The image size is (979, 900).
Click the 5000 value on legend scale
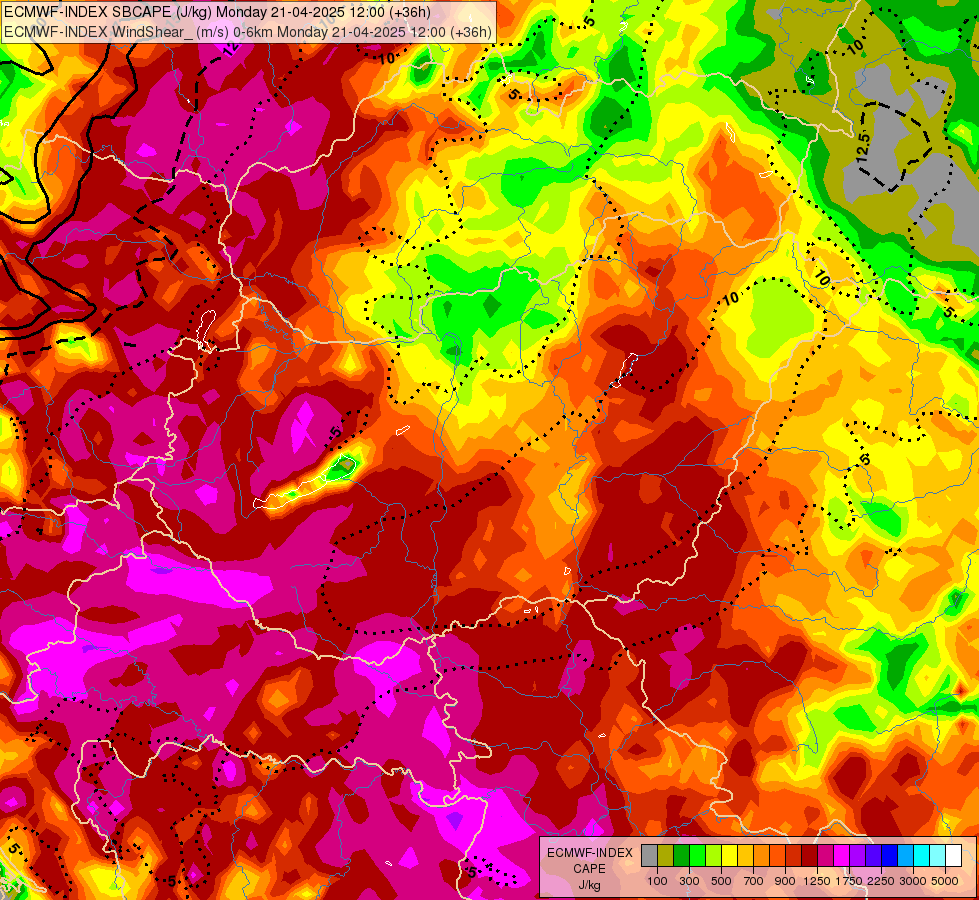click(946, 881)
